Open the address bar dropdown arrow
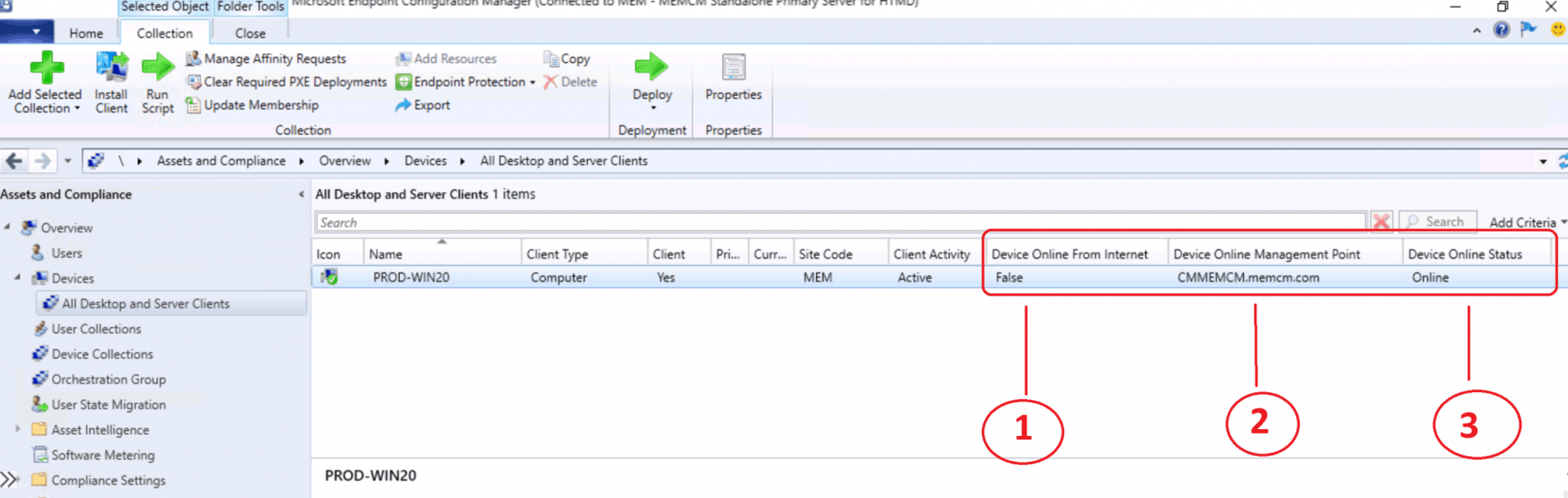The height and width of the screenshot is (498, 1568). [1543, 162]
